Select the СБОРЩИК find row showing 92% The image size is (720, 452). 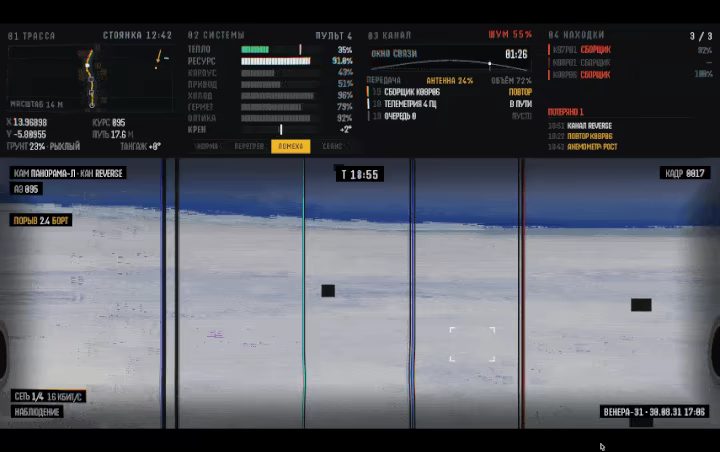pos(630,50)
